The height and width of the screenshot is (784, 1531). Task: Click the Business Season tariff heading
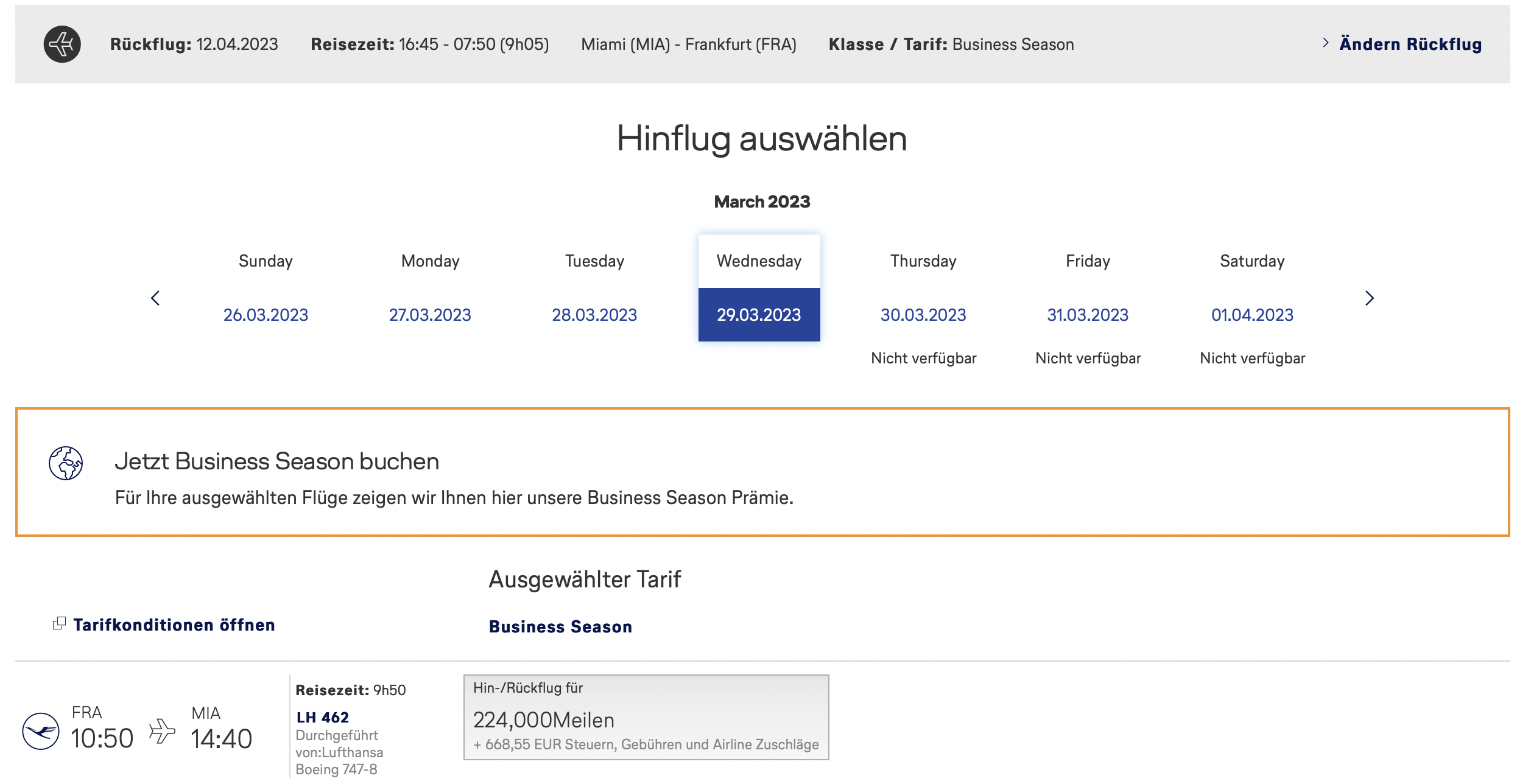pyautogui.click(x=560, y=627)
